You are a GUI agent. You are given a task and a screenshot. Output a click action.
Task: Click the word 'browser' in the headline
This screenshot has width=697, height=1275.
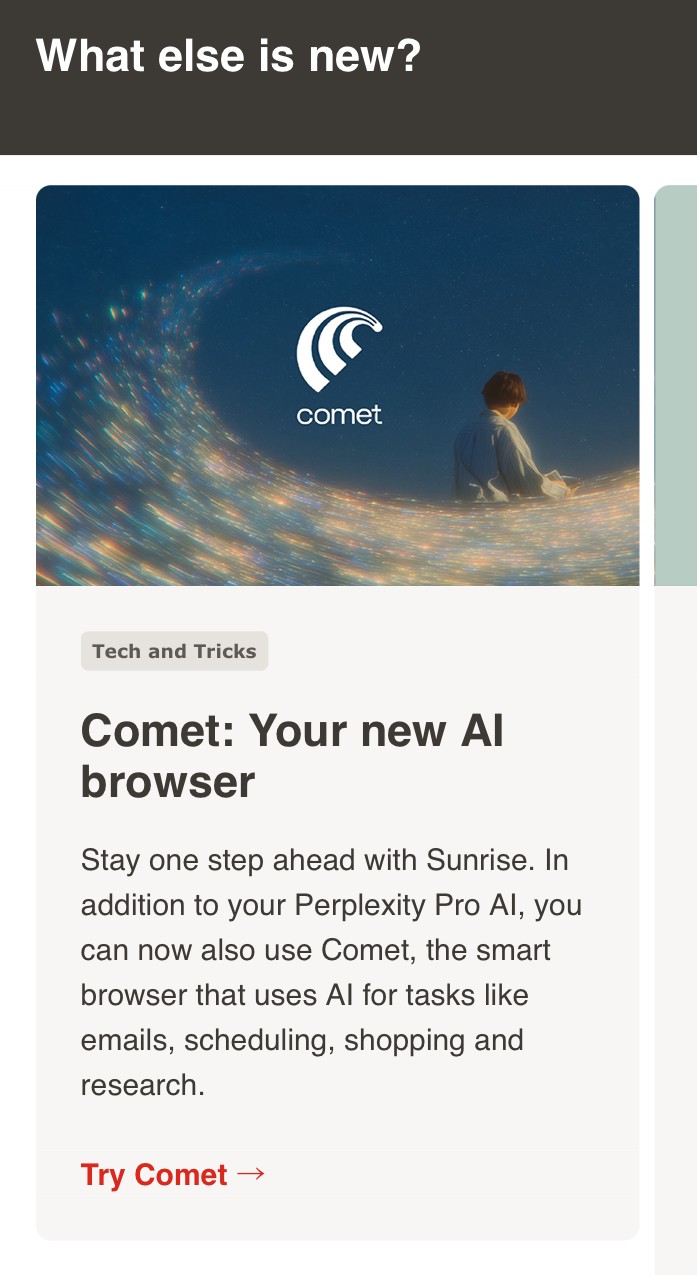(x=168, y=782)
